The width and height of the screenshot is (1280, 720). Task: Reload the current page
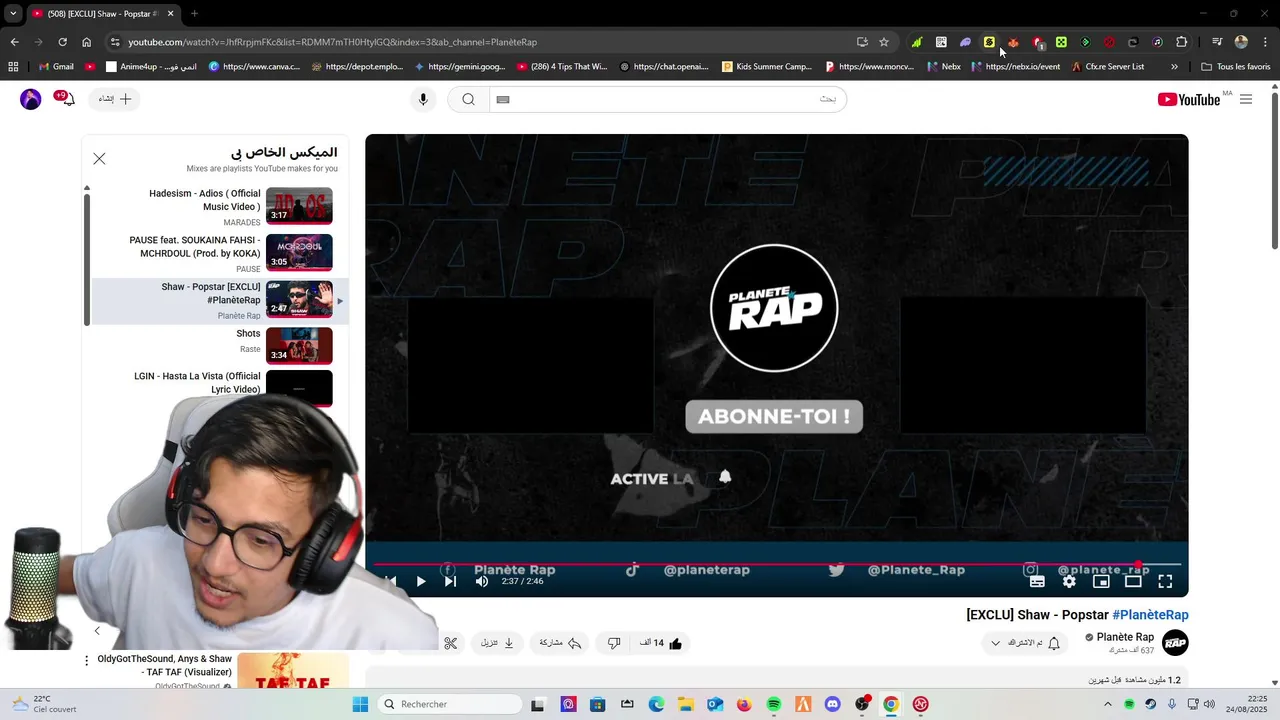[62, 42]
